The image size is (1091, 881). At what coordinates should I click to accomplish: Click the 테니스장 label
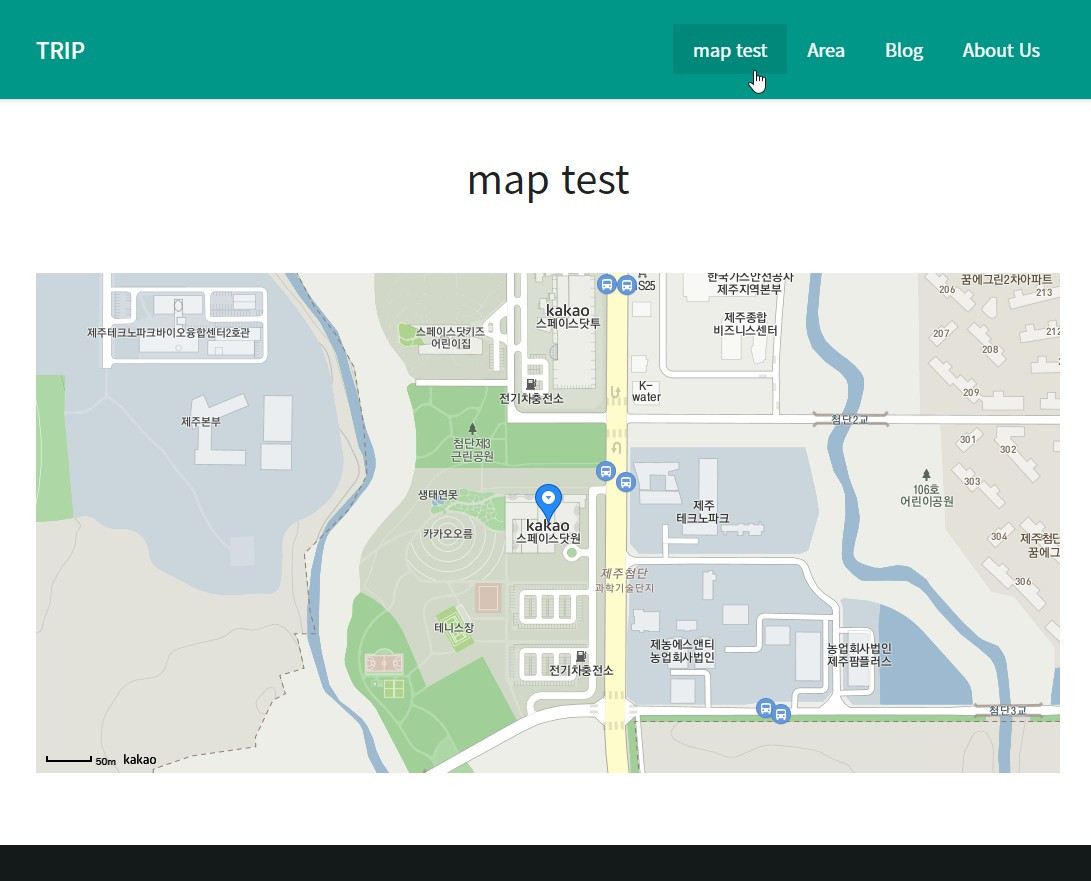pyautogui.click(x=454, y=628)
